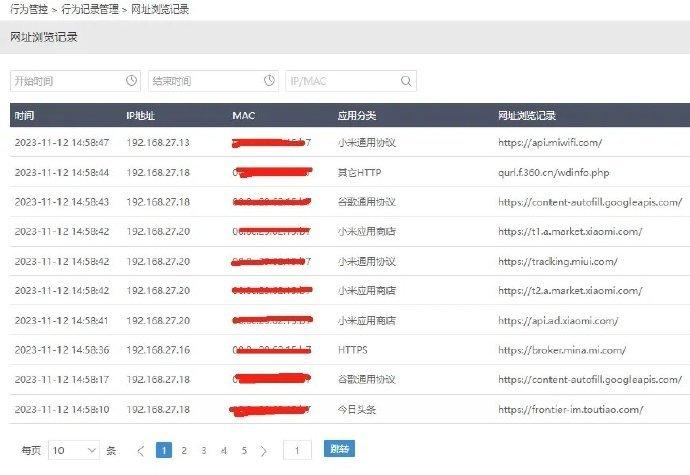
Task: Click the search magnifier icon in IP/MAC field
Action: click(406, 81)
